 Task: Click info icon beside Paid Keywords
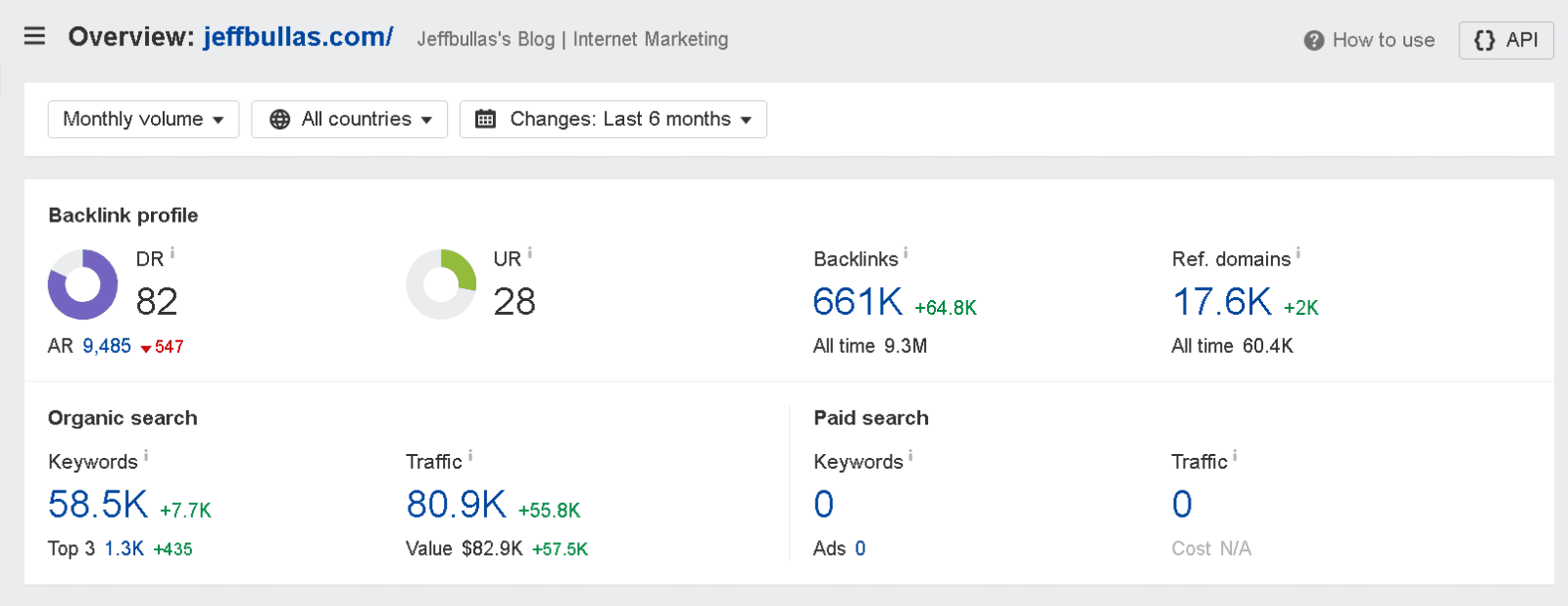click(910, 455)
